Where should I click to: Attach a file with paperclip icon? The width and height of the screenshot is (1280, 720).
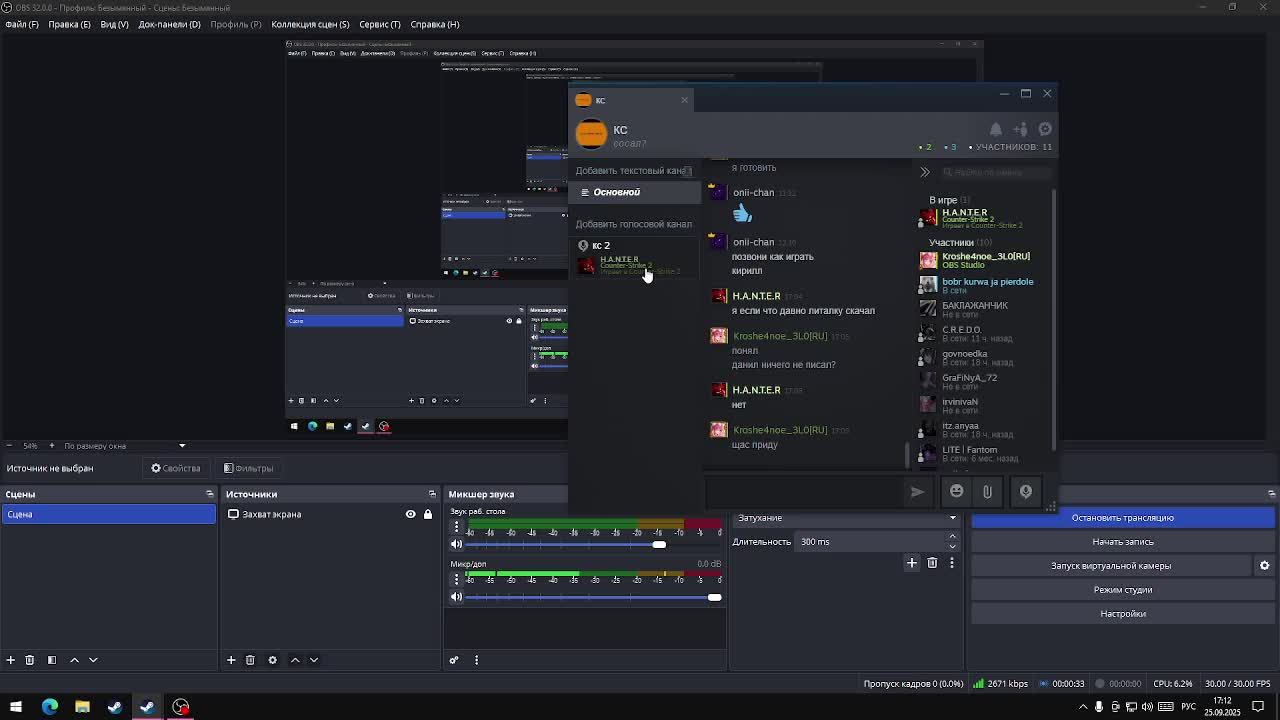(x=987, y=491)
